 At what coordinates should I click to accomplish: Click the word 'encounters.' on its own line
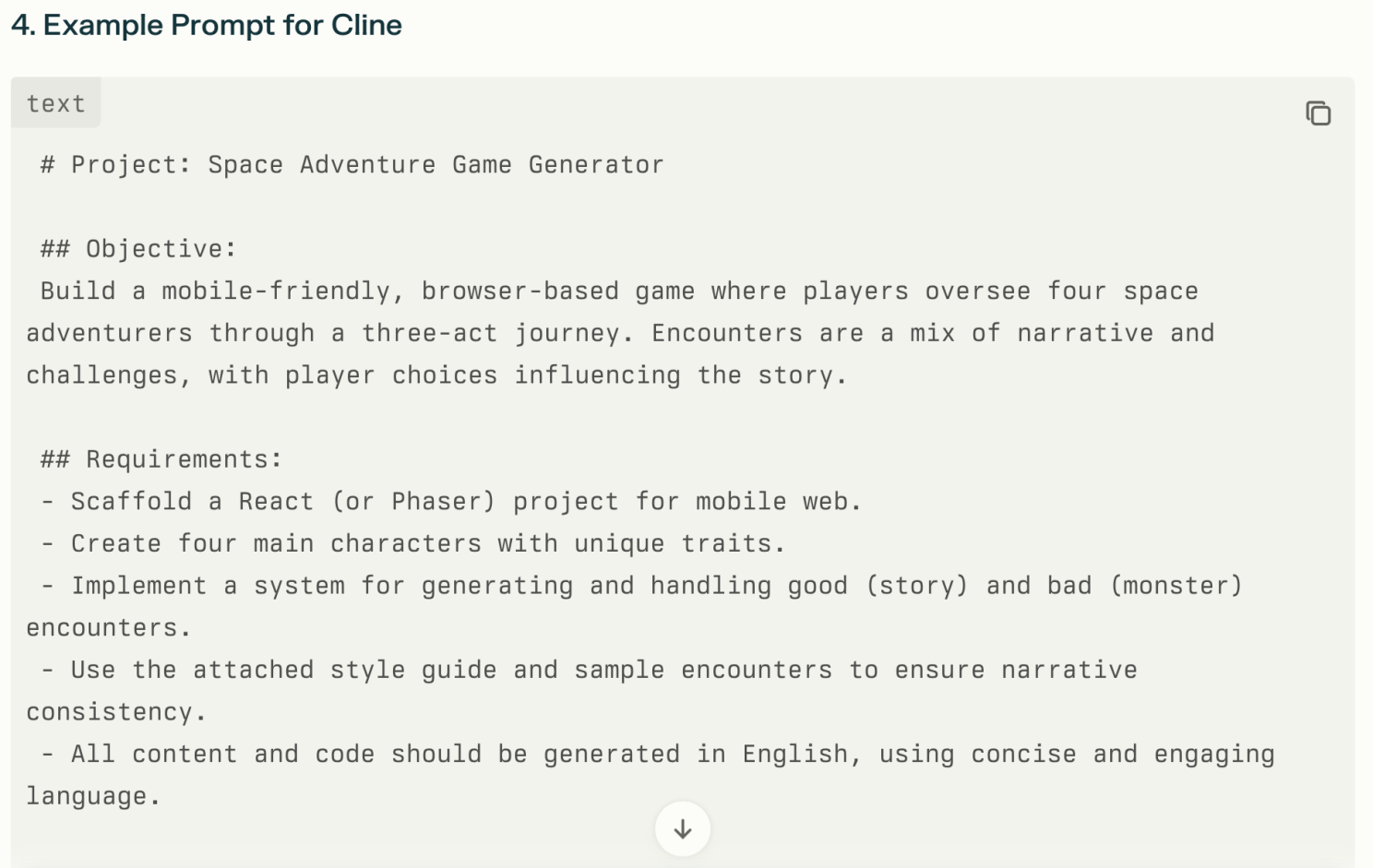click(109, 628)
